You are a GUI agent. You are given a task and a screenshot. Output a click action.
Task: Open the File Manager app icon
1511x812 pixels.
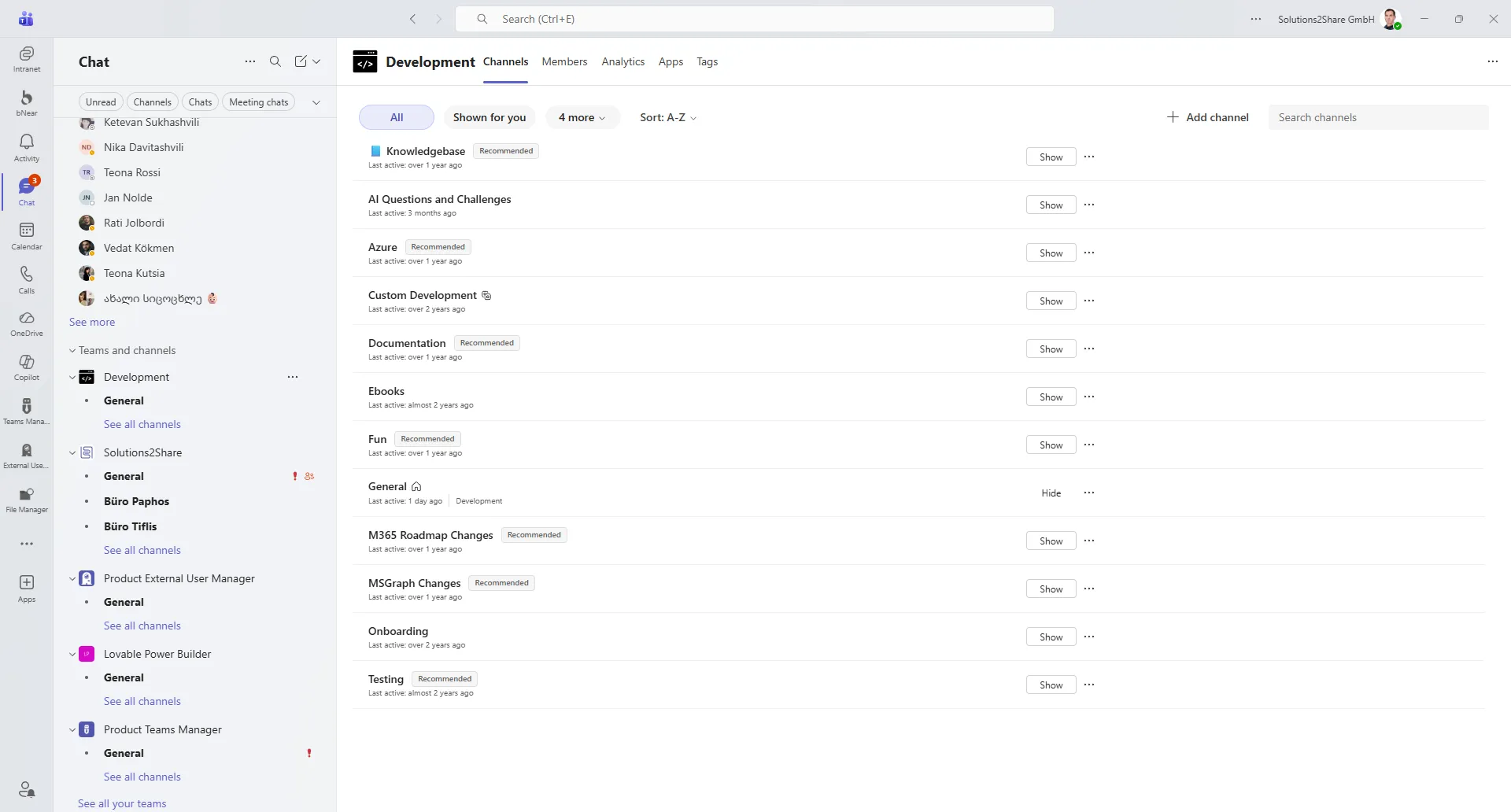point(27,500)
